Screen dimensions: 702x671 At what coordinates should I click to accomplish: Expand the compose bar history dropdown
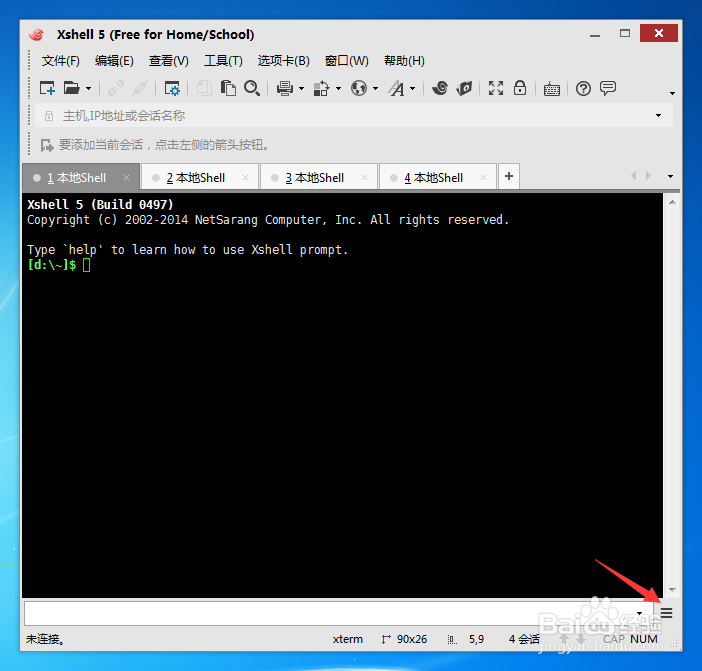[x=639, y=613]
